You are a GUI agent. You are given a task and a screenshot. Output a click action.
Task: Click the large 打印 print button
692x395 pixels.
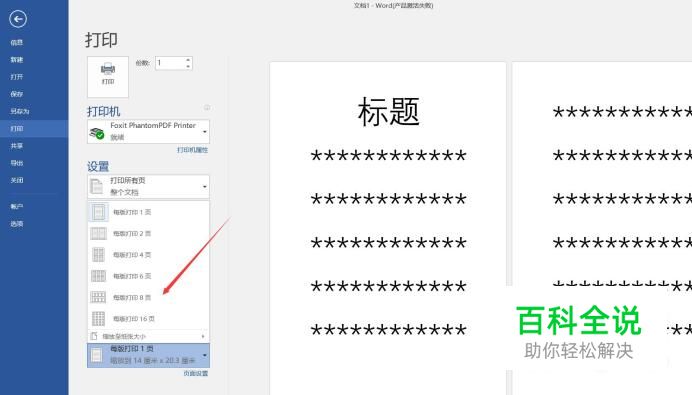pos(108,77)
